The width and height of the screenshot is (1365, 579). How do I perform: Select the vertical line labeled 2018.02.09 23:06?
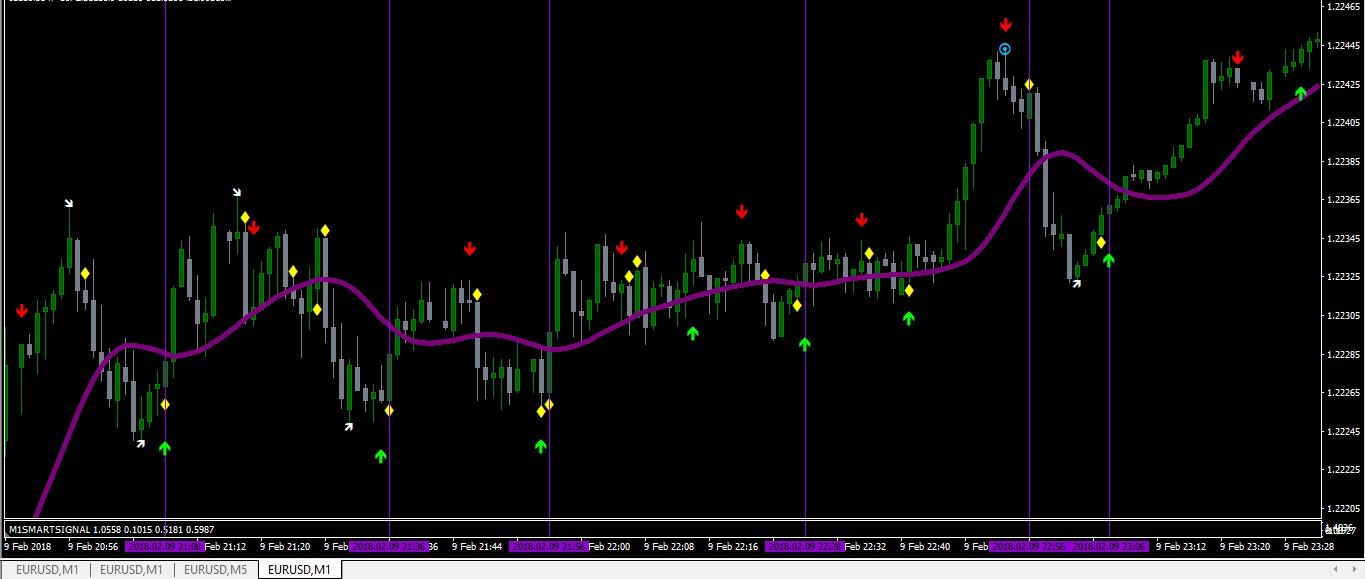coord(1109,260)
